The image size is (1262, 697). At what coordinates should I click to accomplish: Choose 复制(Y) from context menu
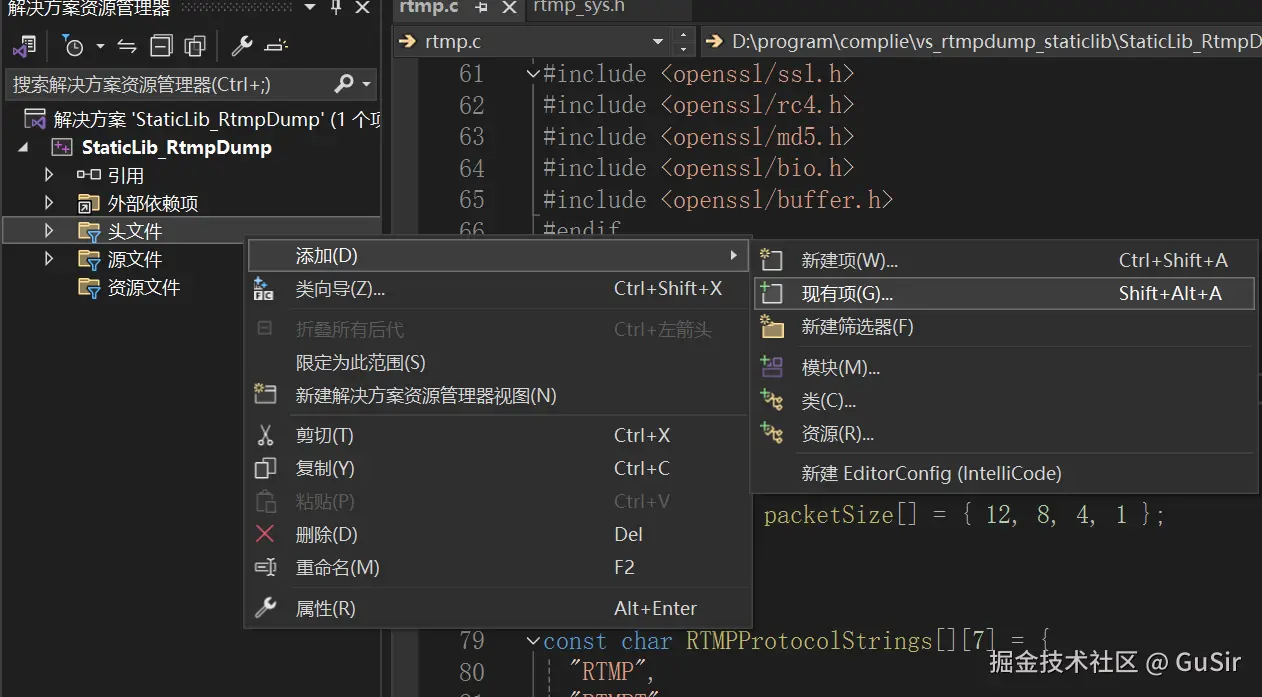498,468
